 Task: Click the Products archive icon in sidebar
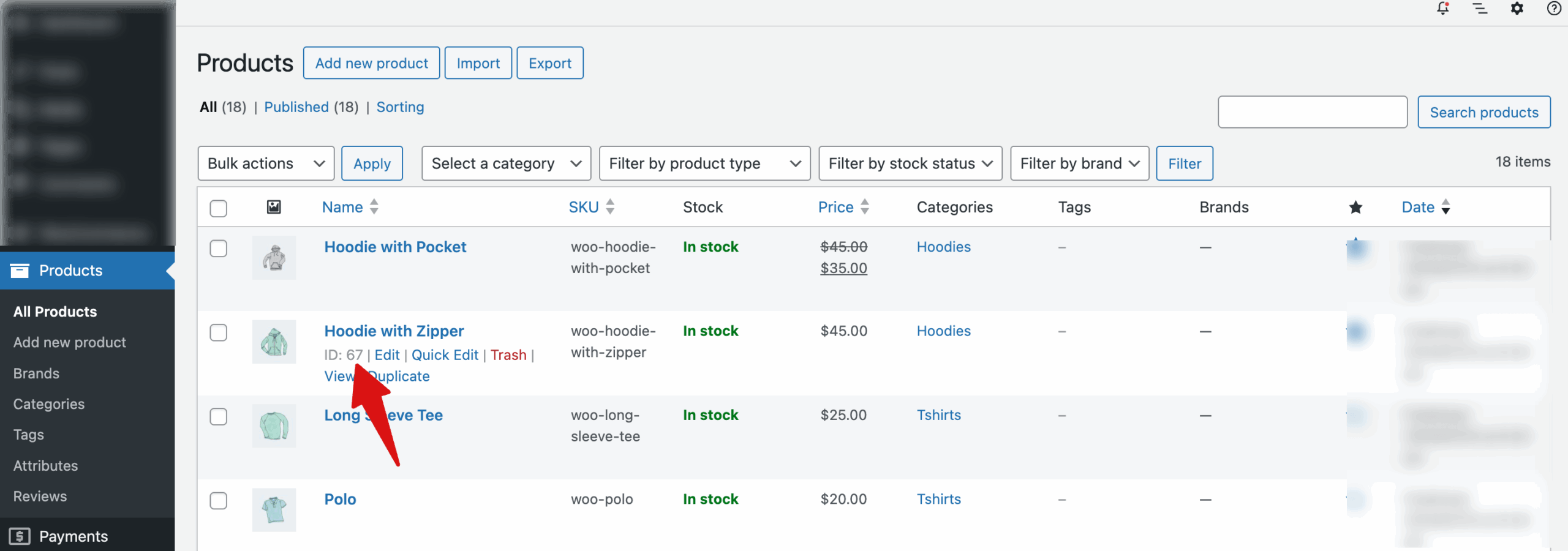point(20,271)
